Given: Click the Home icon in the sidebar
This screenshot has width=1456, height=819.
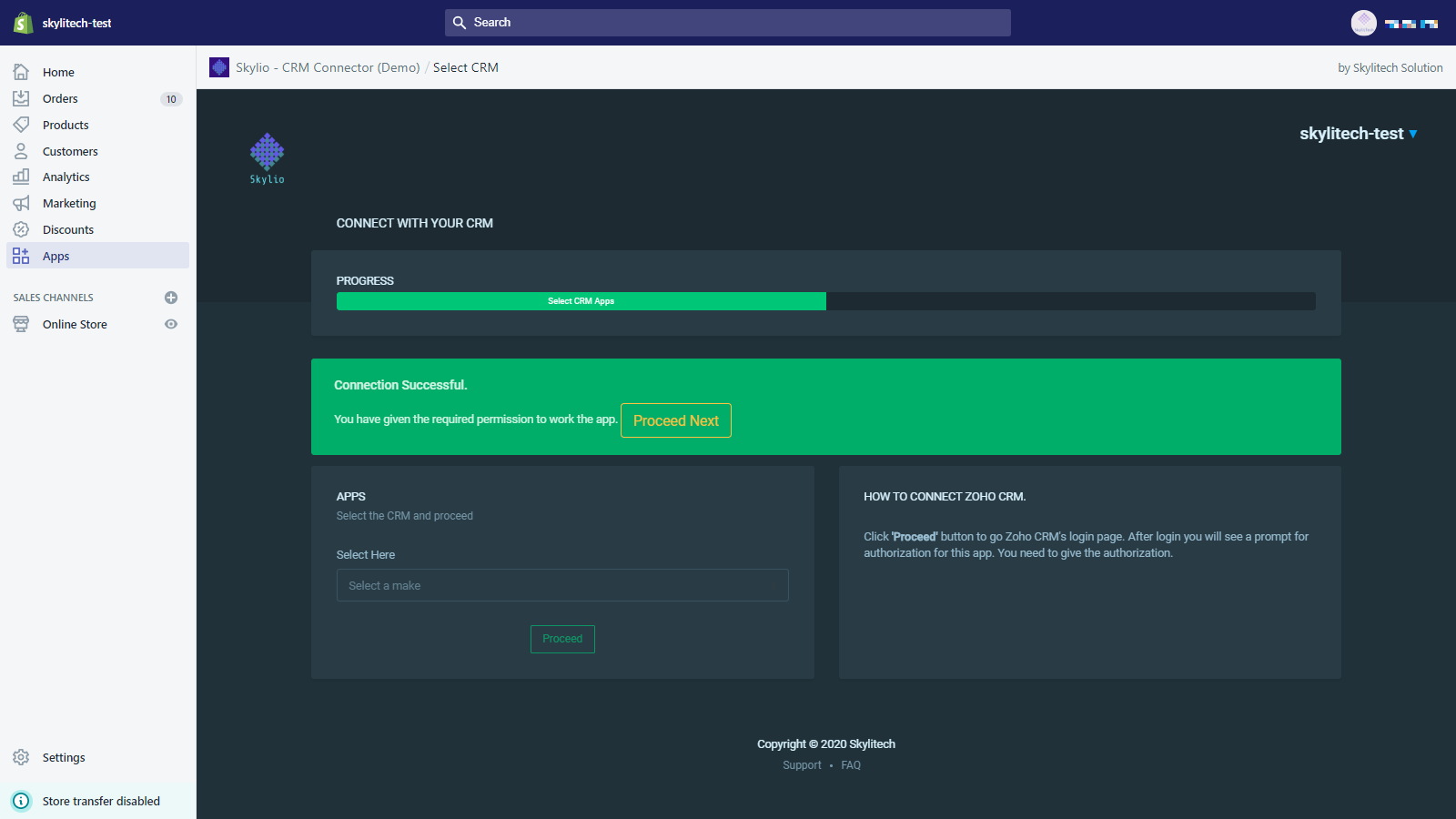Looking at the screenshot, I should coord(21,72).
